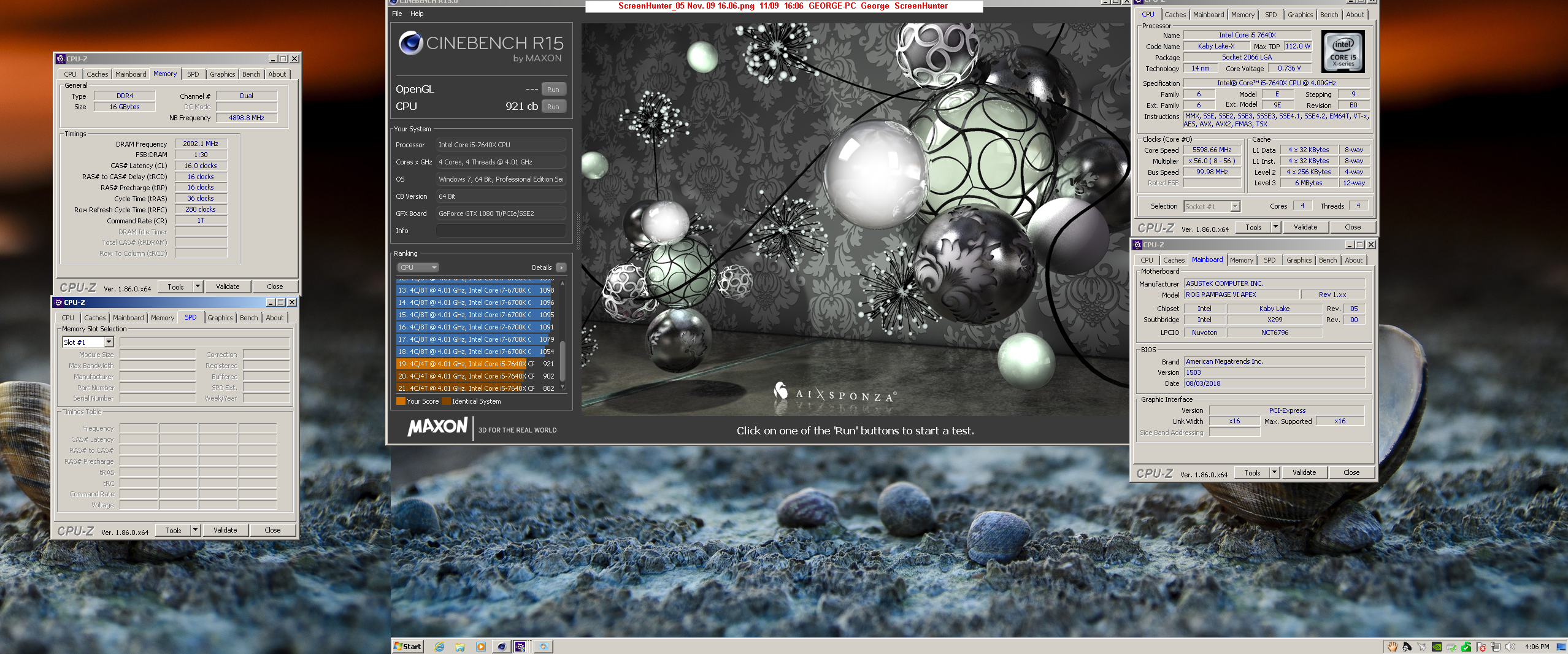Click the Safely Remove Hardware tray icon
Viewport: 1568px width, 654px height.
[x=1451, y=647]
